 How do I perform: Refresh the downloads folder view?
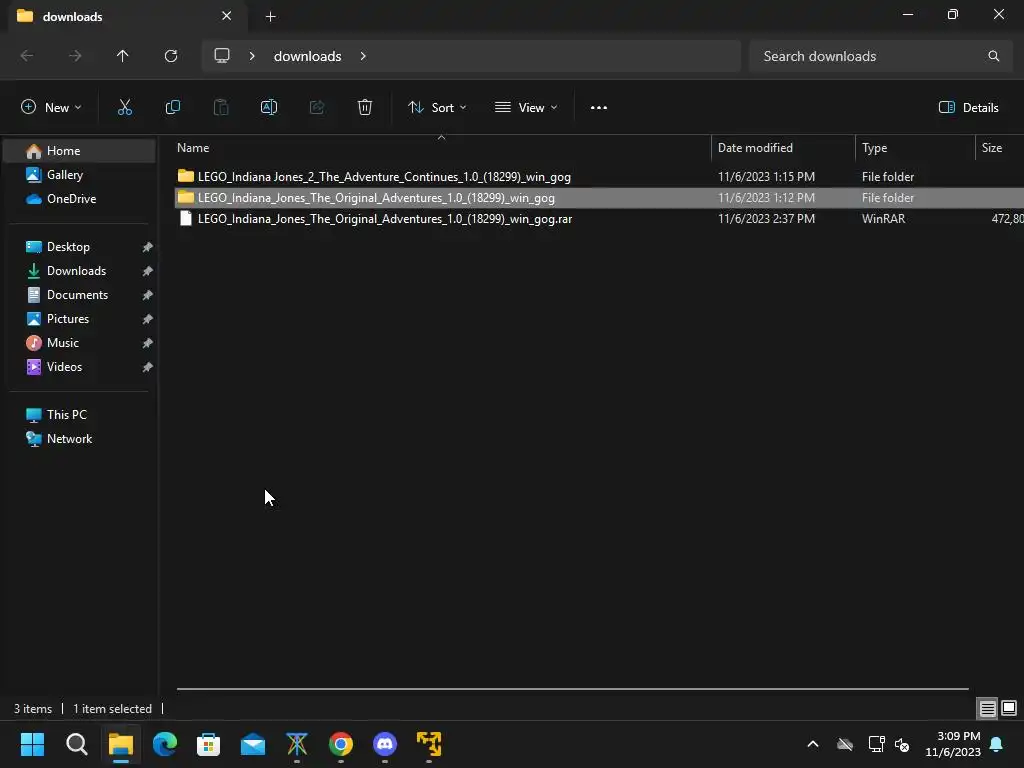pyautogui.click(x=171, y=56)
